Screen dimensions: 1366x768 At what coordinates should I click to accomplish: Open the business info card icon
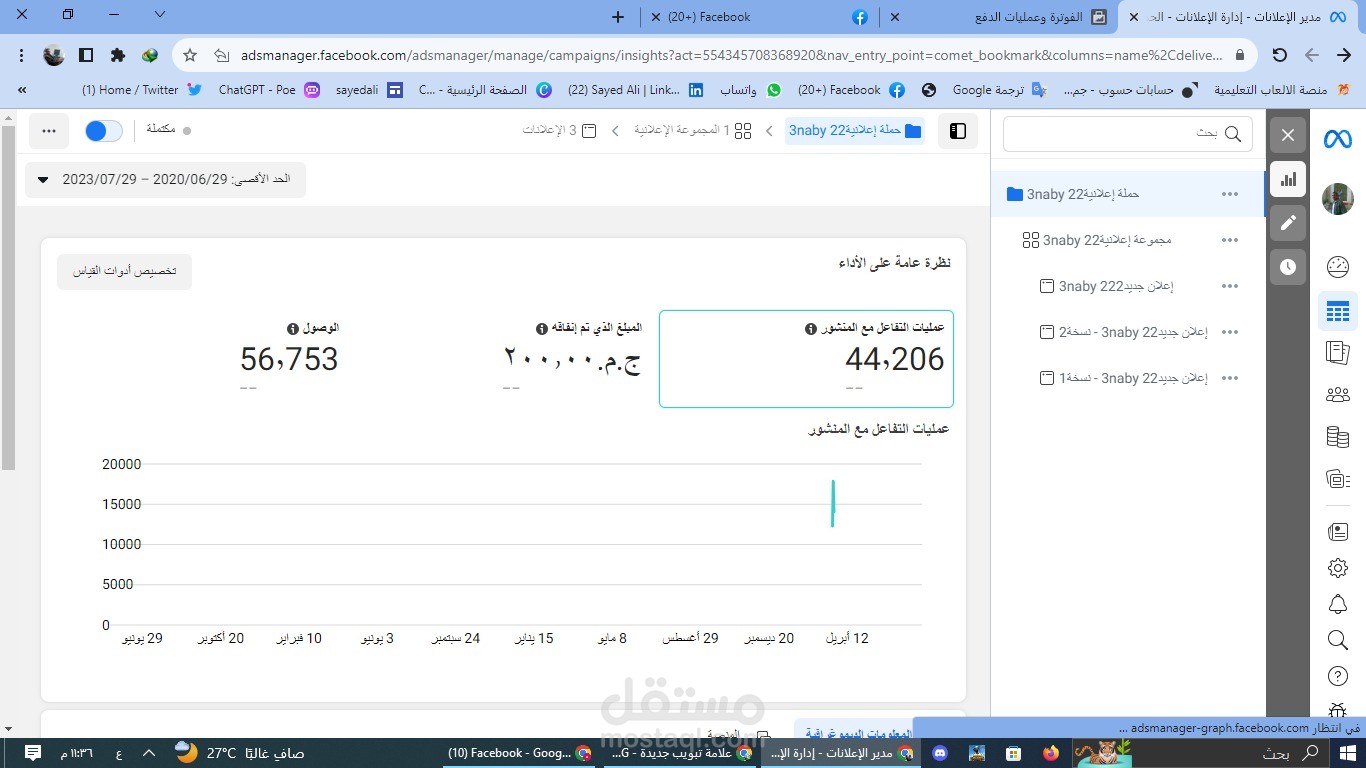tap(1338, 531)
